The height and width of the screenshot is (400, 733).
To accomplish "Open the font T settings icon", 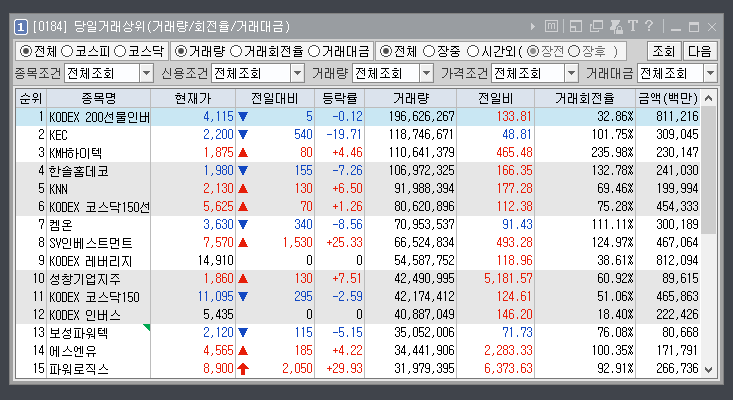I will pyautogui.click(x=633, y=26).
